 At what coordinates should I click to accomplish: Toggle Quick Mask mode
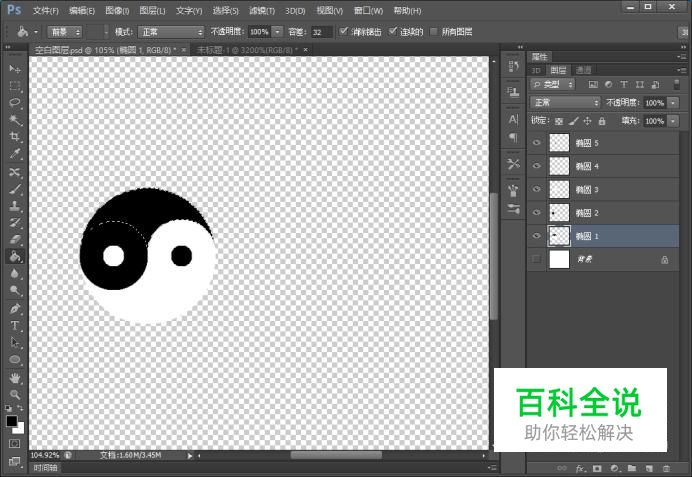[x=15, y=443]
